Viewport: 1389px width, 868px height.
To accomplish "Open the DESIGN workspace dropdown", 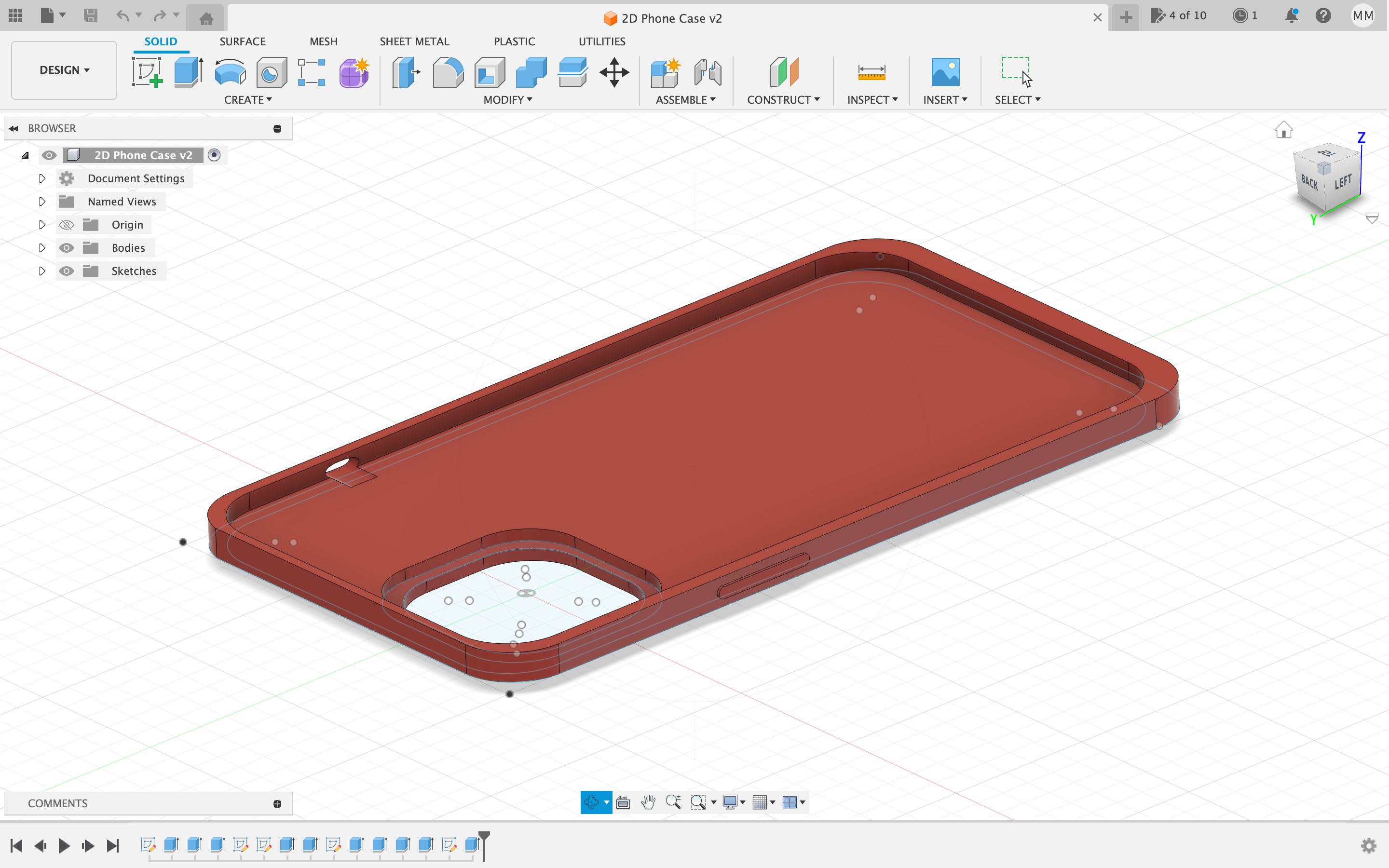I will [x=64, y=70].
